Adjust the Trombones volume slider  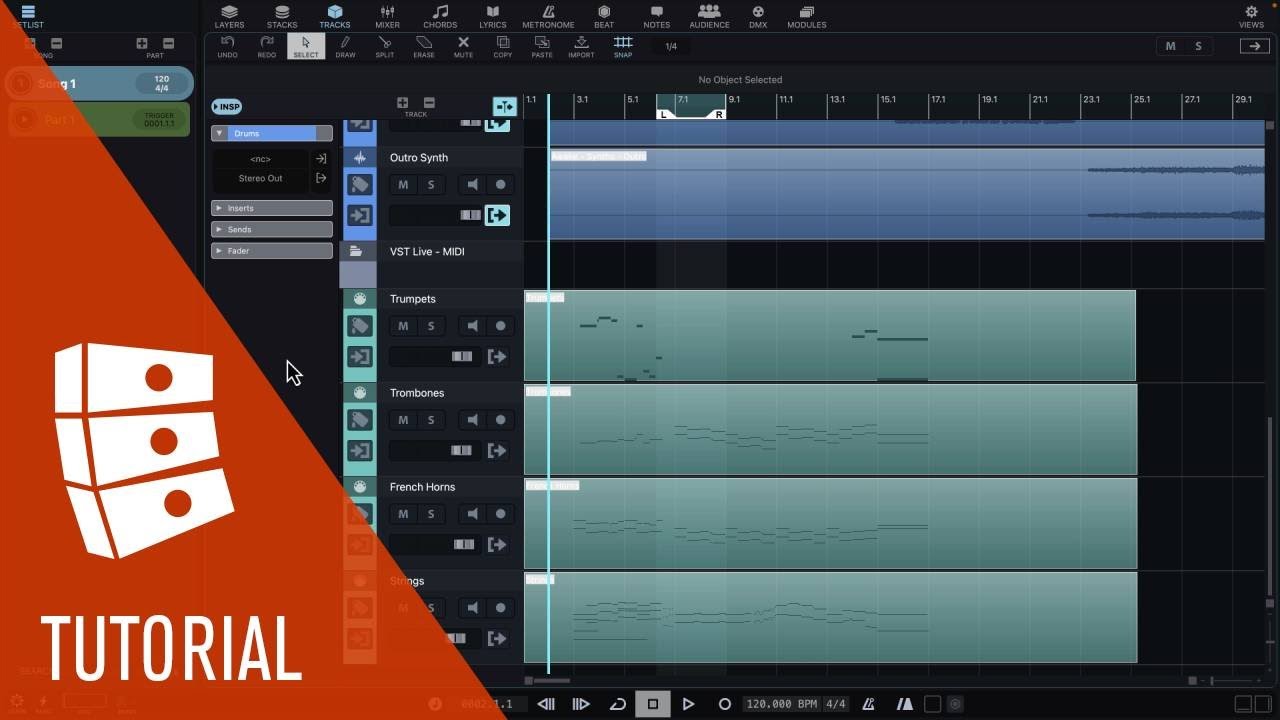(x=435, y=450)
